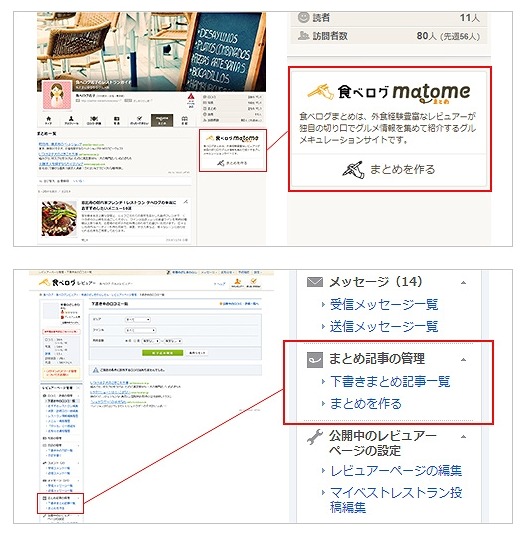Click 公開中のレビュアーページの設定 header
528x536 pixels.
383,443
